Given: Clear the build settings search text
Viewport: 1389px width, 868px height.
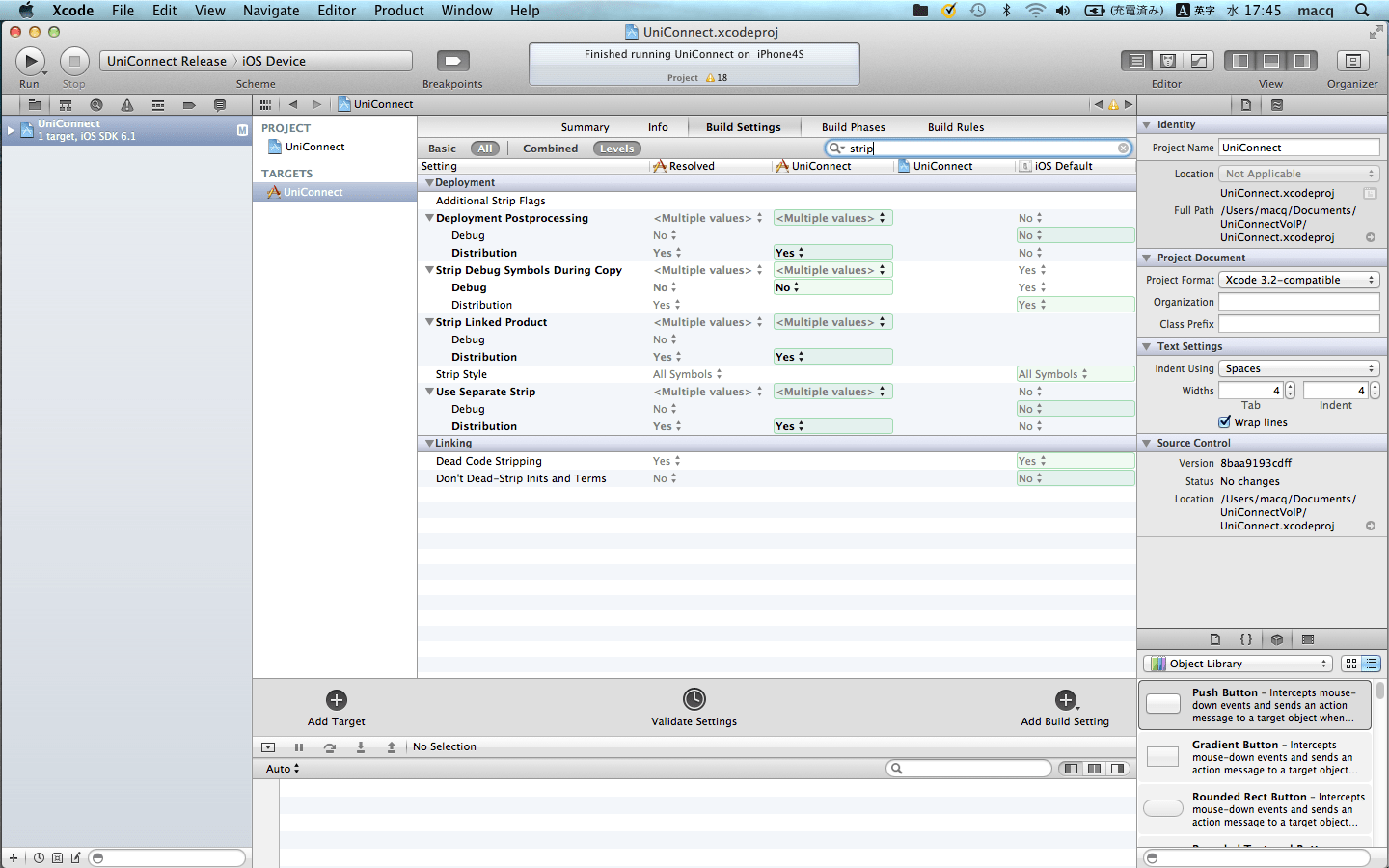Looking at the screenshot, I should (1124, 149).
